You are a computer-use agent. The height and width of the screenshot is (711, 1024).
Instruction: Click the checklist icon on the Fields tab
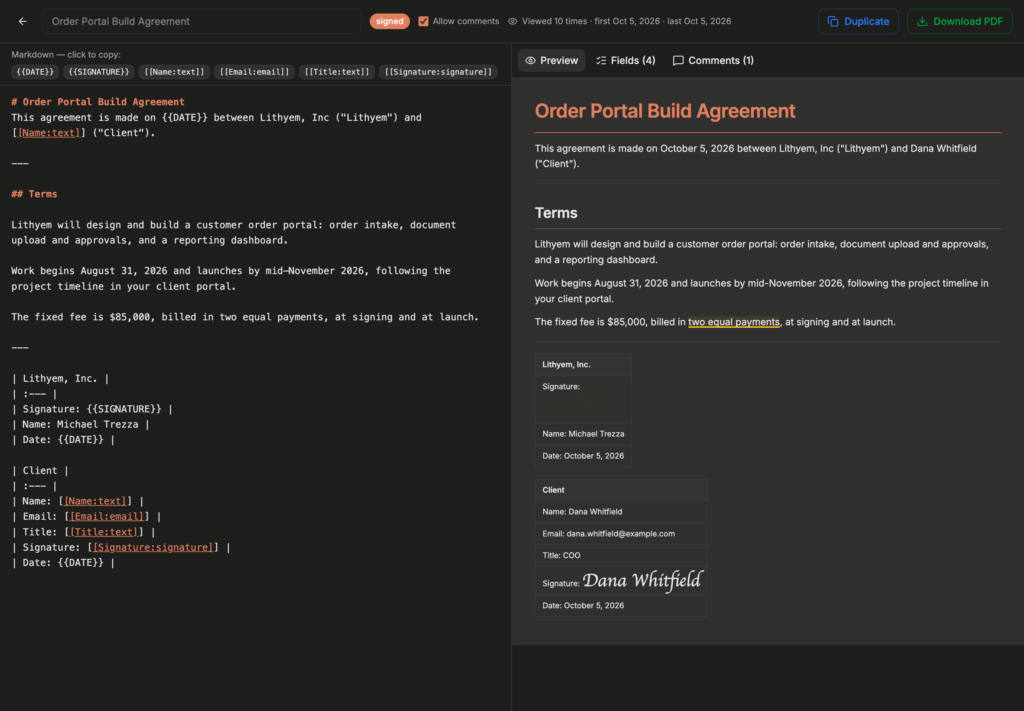(601, 61)
